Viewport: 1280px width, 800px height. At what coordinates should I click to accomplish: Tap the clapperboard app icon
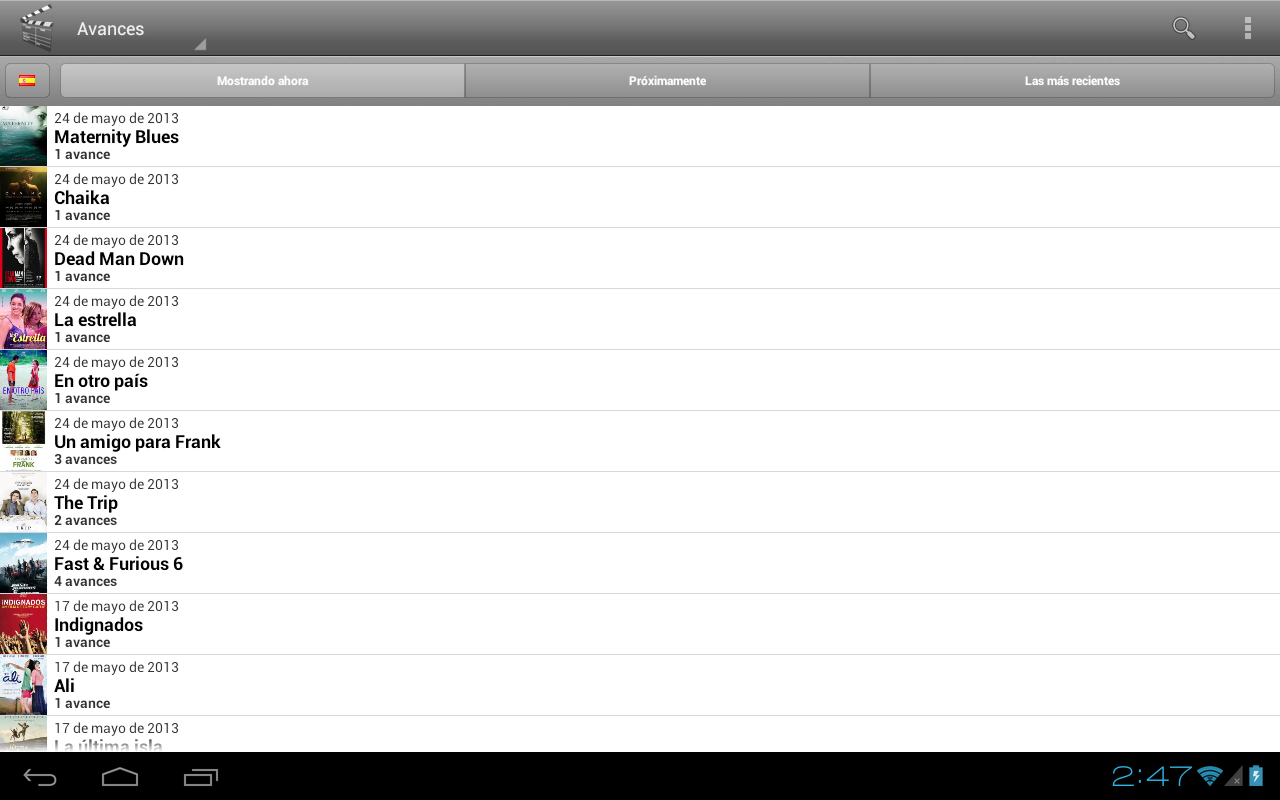click(37, 28)
